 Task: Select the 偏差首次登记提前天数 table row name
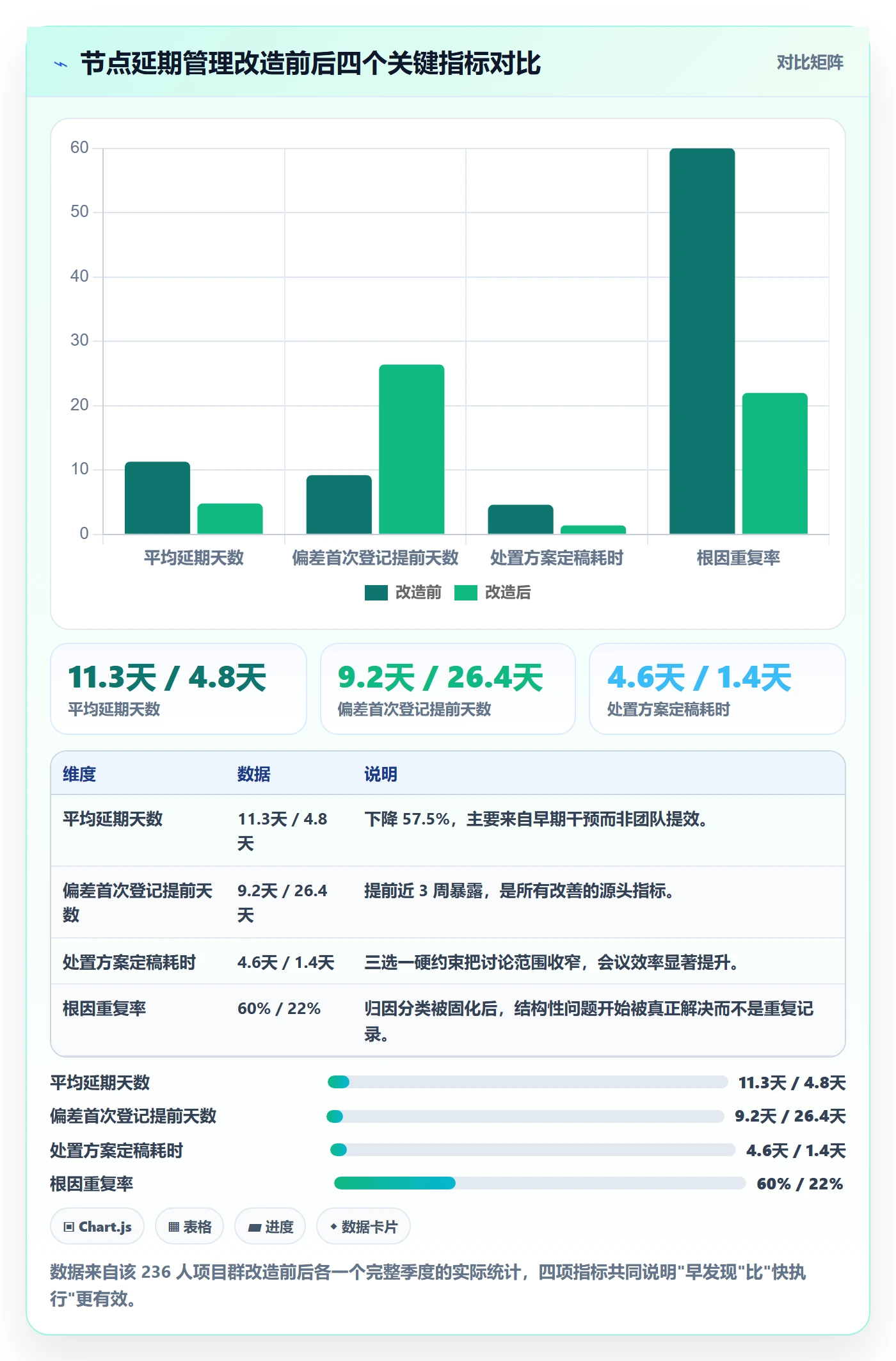[x=138, y=903]
